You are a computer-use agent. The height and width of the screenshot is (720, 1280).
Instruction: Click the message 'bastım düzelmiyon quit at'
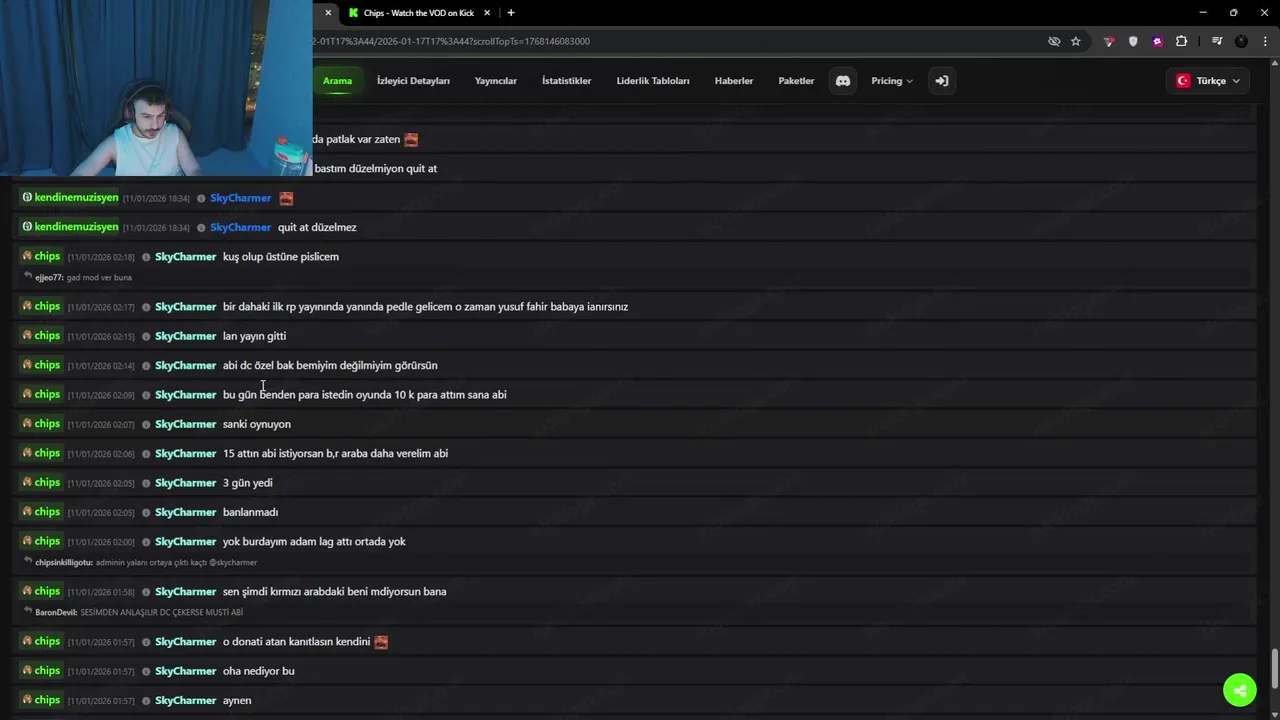[376, 169]
